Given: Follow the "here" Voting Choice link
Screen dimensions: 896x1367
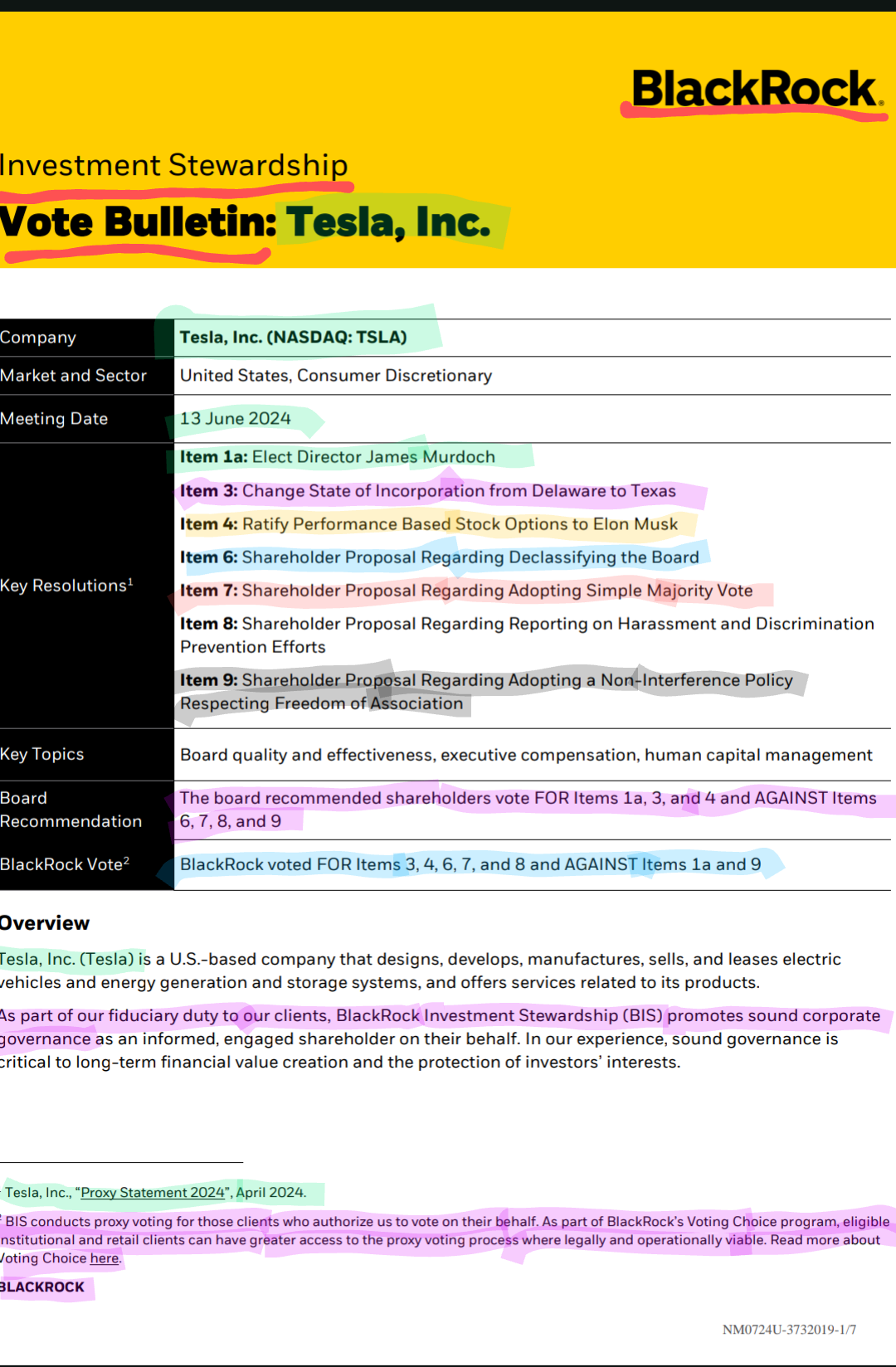Looking at the screenshot, I should point(105,1258).
